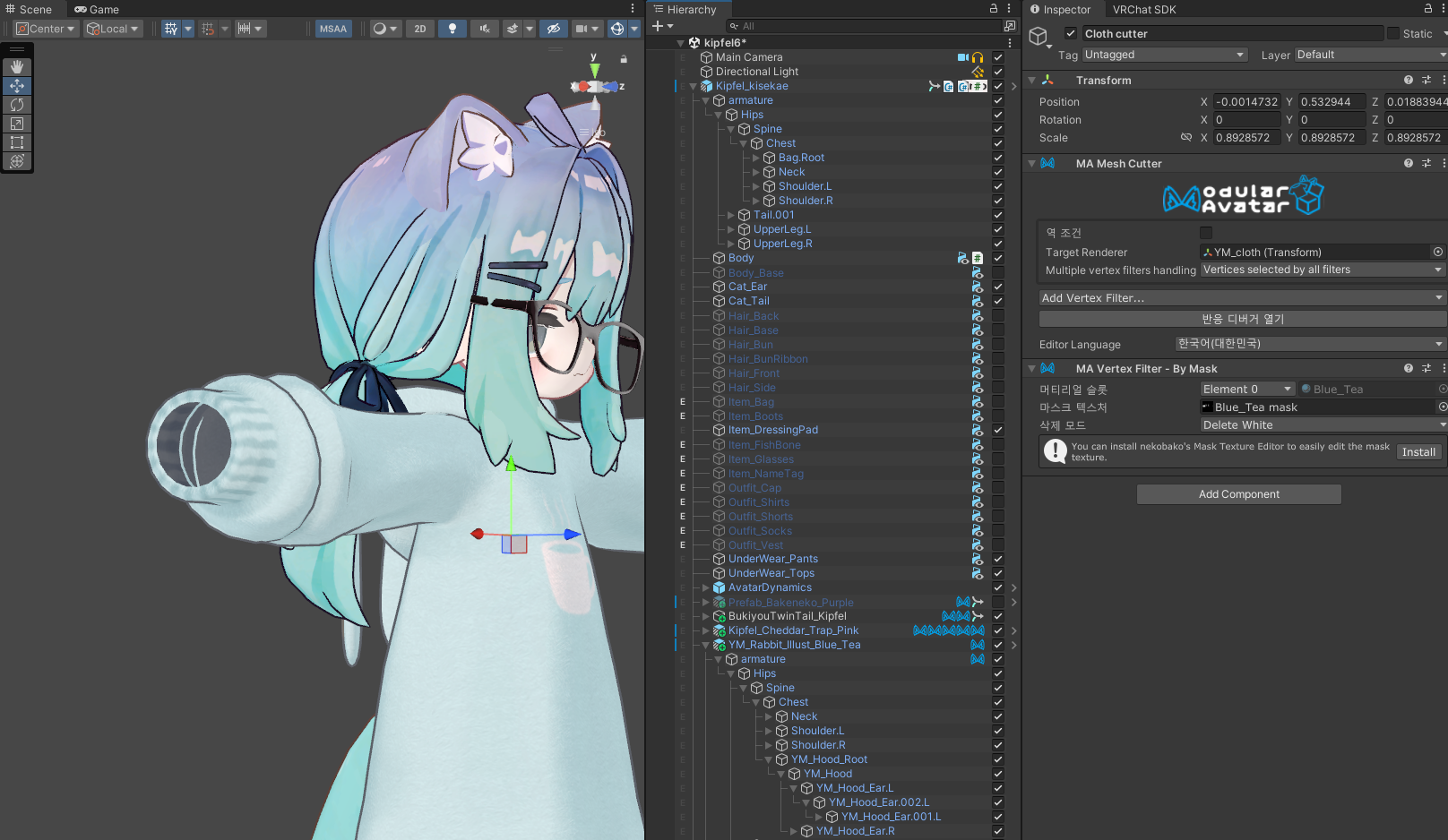1448x840 pixels.
Task: Toggle scene grid visibility icon
Action: pyautogui.click(x=171, y=29)
